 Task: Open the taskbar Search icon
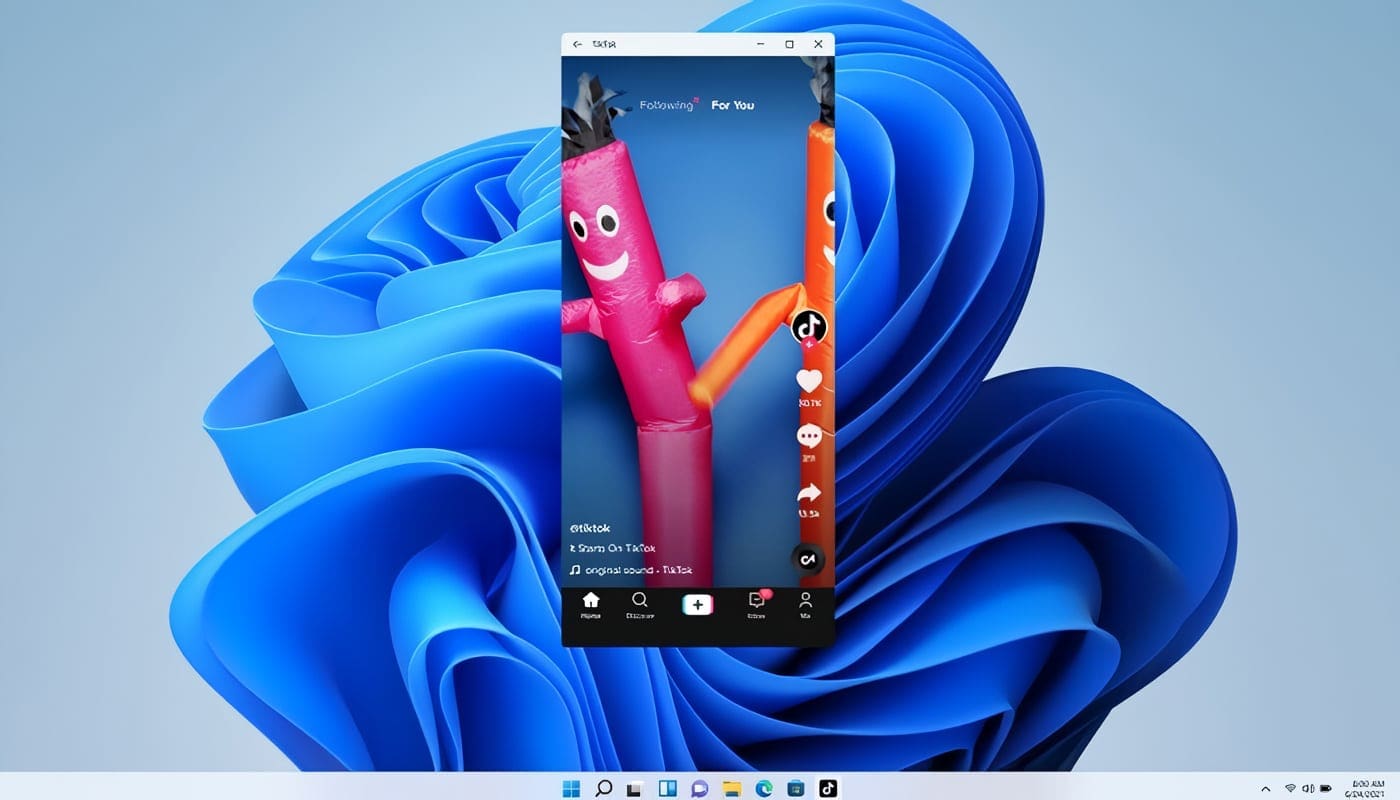[x=603, y=788]
